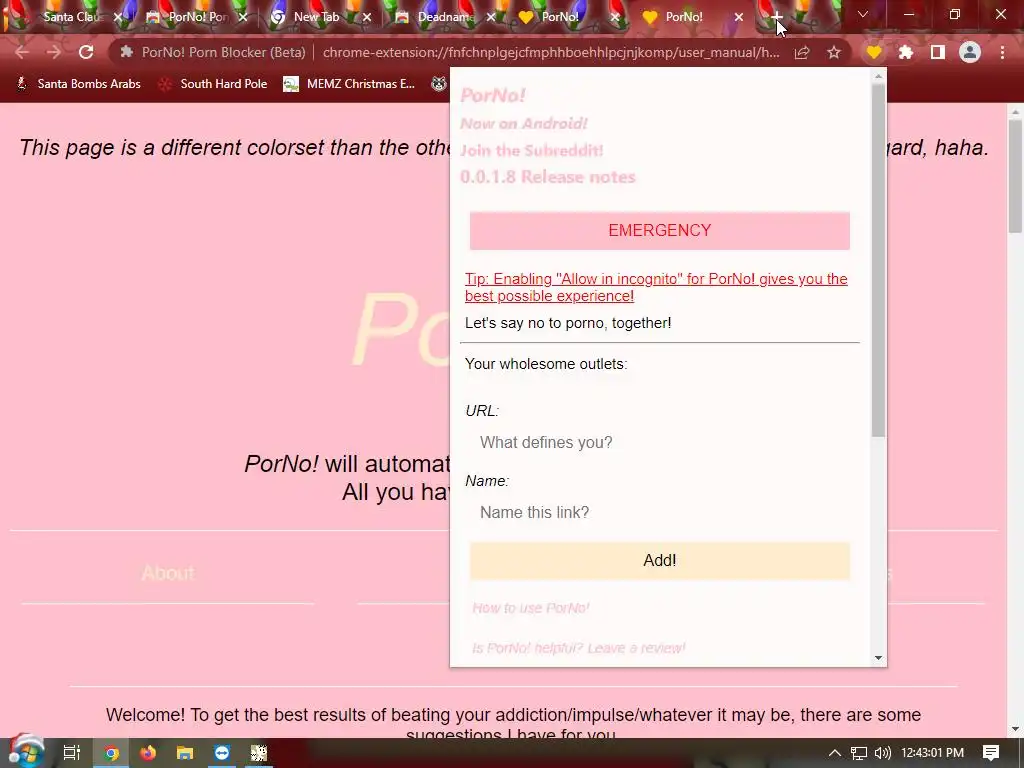Open Task View on taskbar

71,753
